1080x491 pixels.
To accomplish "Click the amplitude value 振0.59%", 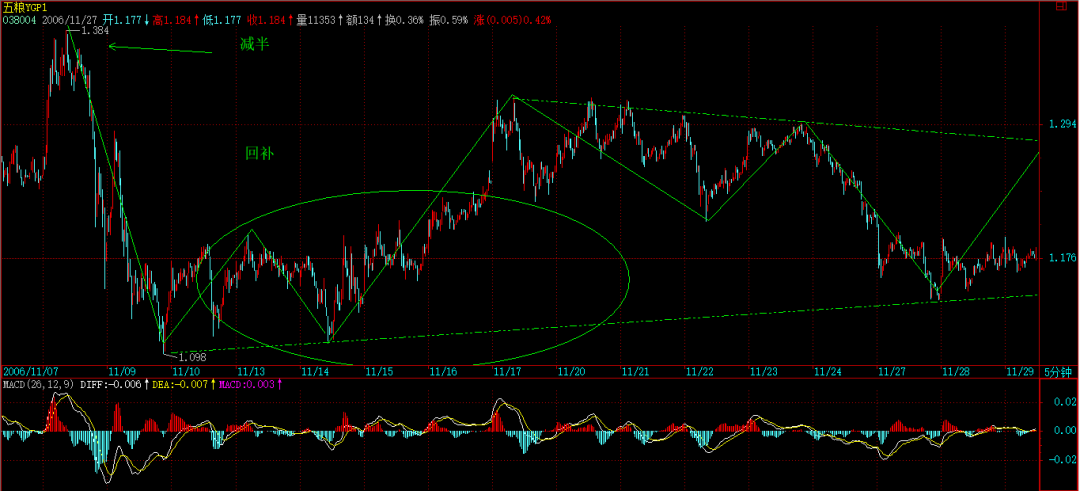I will [448, 21].
